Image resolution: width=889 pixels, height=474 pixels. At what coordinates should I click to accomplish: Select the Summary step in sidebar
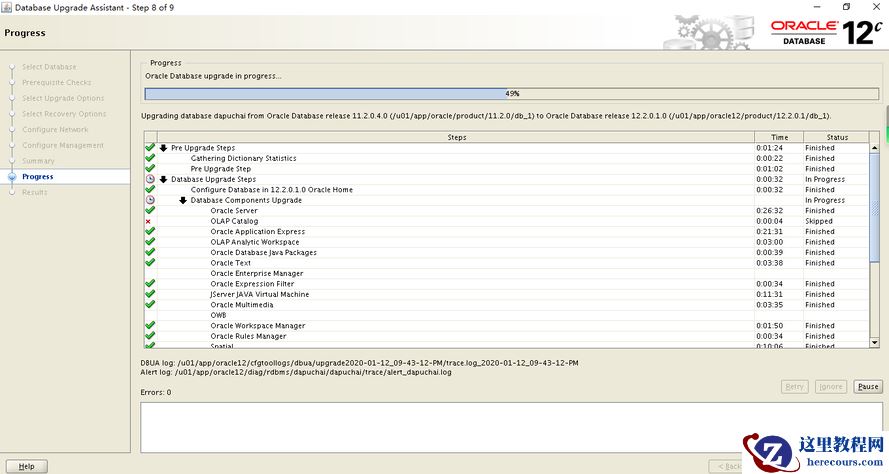(38, 161)
